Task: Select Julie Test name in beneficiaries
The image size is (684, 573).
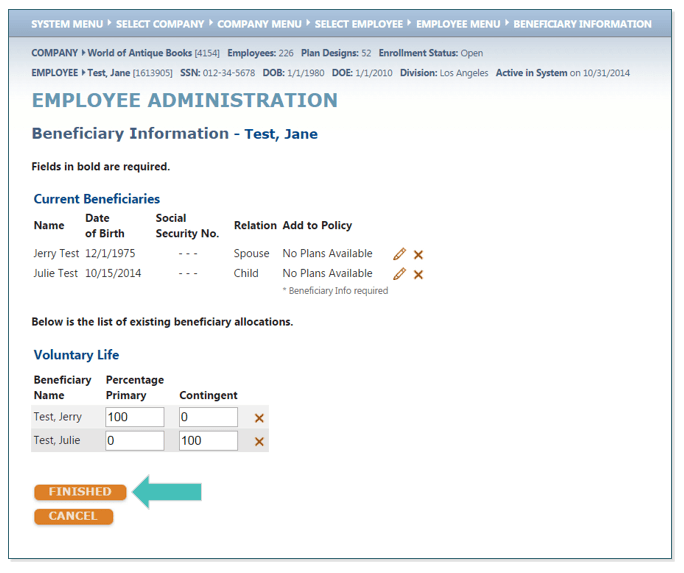Action: tap(55, 273)
